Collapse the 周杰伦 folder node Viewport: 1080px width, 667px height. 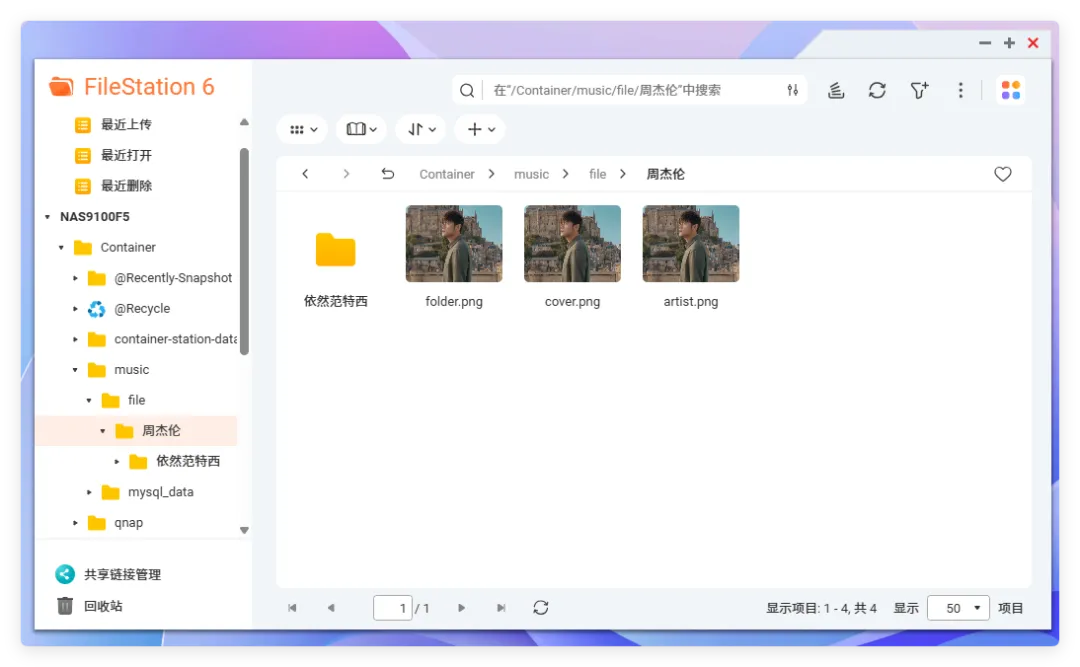[103, 431]
